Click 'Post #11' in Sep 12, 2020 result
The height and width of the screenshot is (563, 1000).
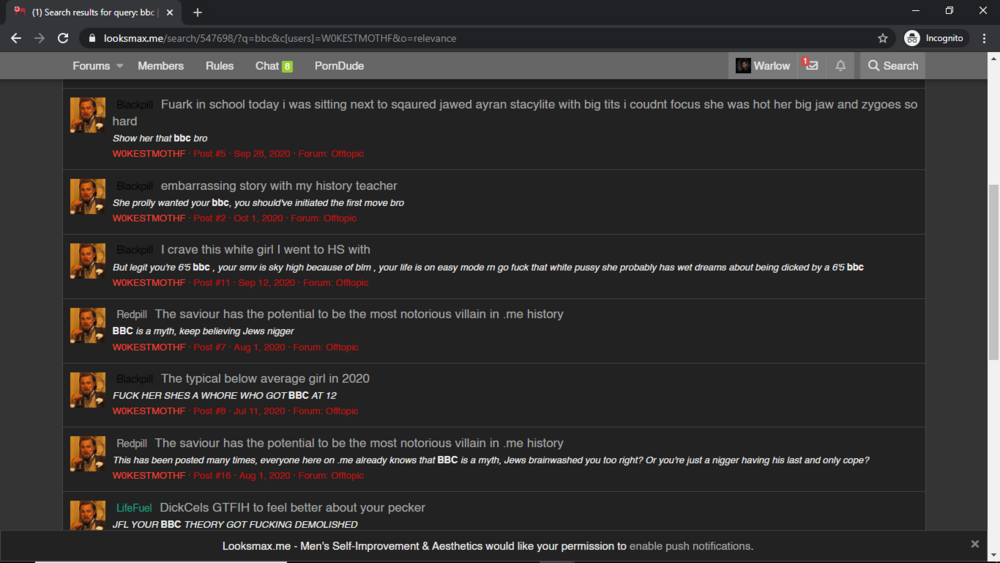212,282
